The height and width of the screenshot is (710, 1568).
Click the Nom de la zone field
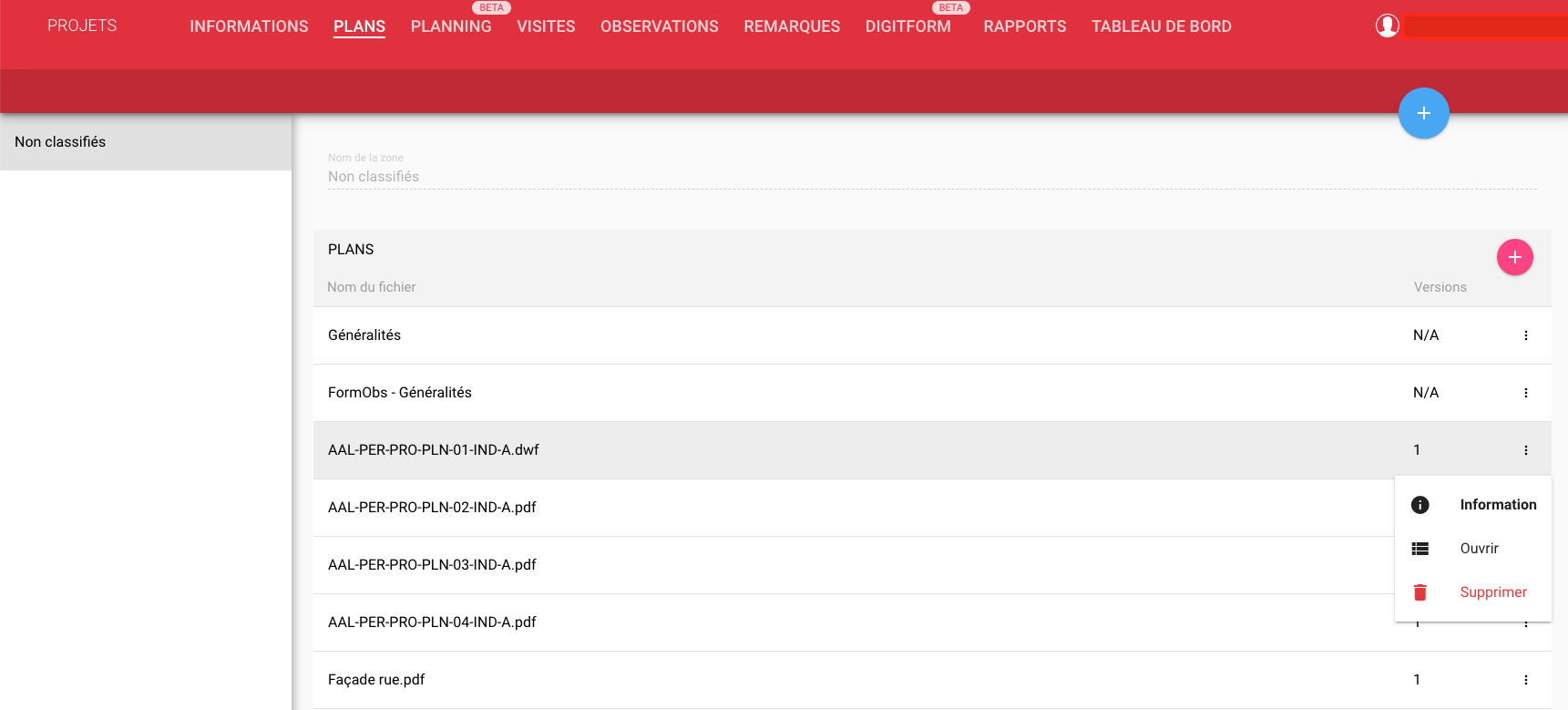[x=929, y=177]
